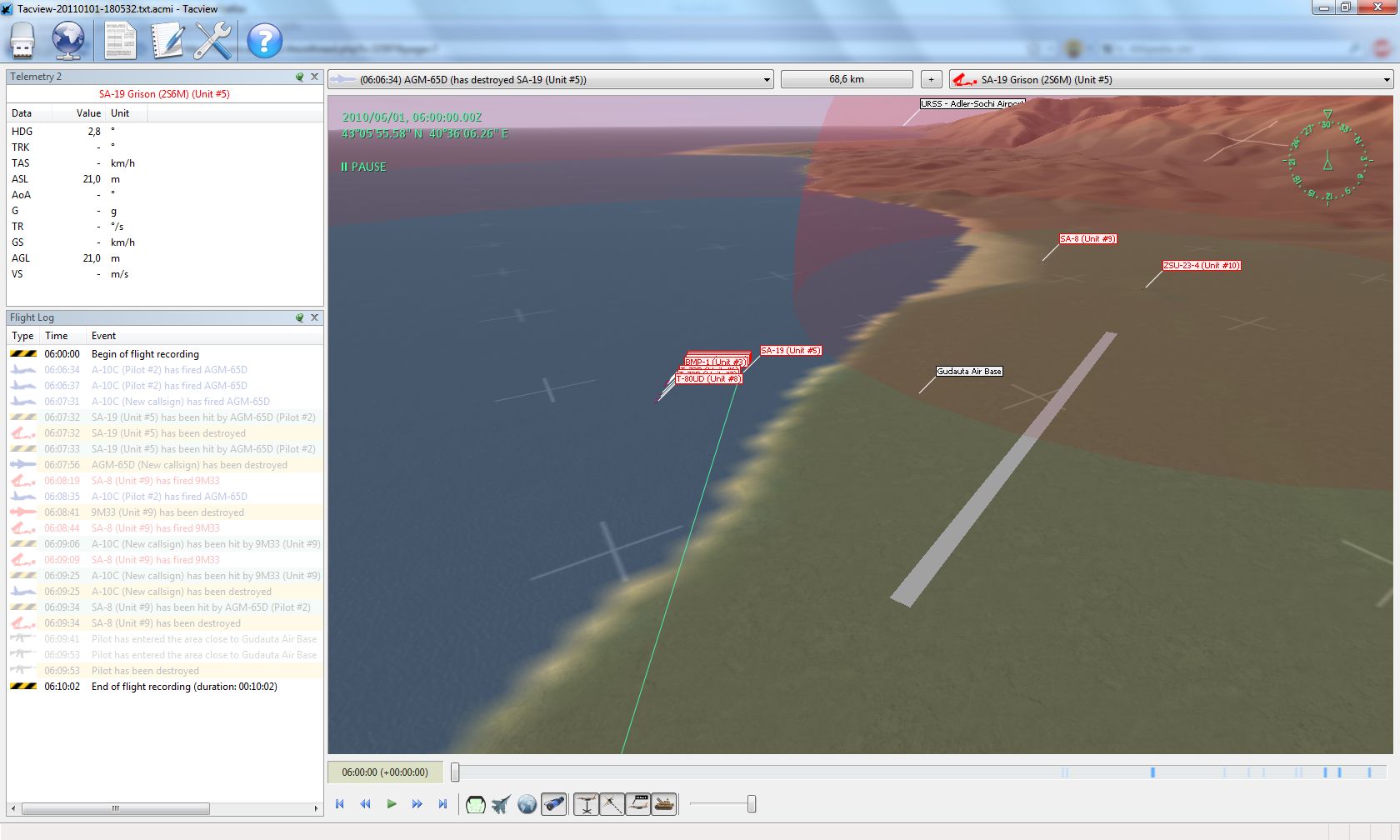Image resolution: width=1400 pixels, height=840 pixels.
Task: Select 'Pilot has been destroyed' log entry
Action: [x=165, y=671]
